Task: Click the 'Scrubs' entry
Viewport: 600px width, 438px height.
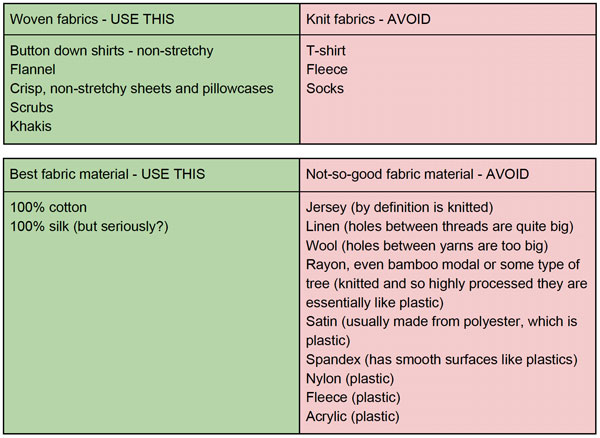Action: click(x=31, y=107)
